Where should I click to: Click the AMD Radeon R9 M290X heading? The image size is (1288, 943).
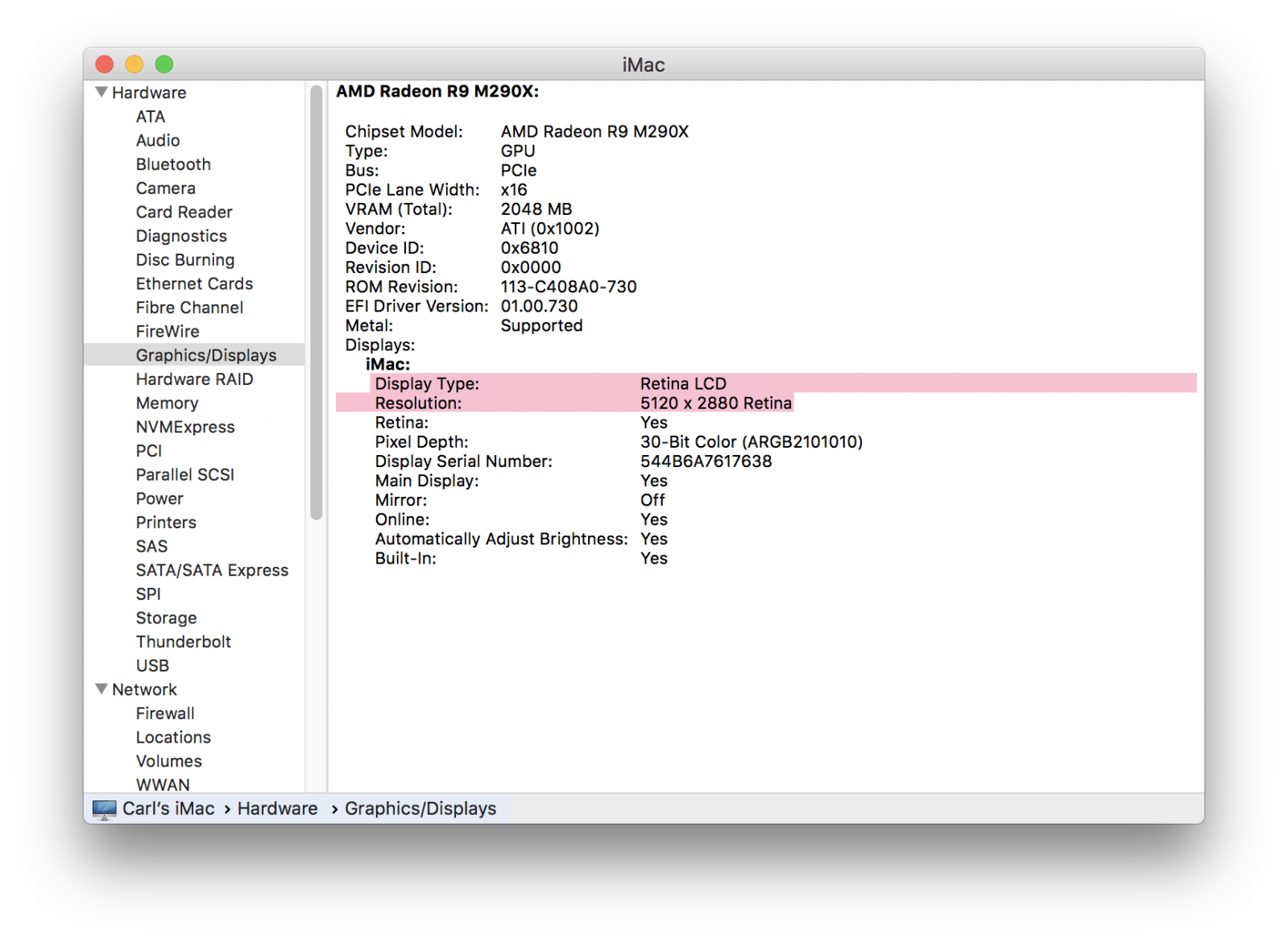coord(437,91)
